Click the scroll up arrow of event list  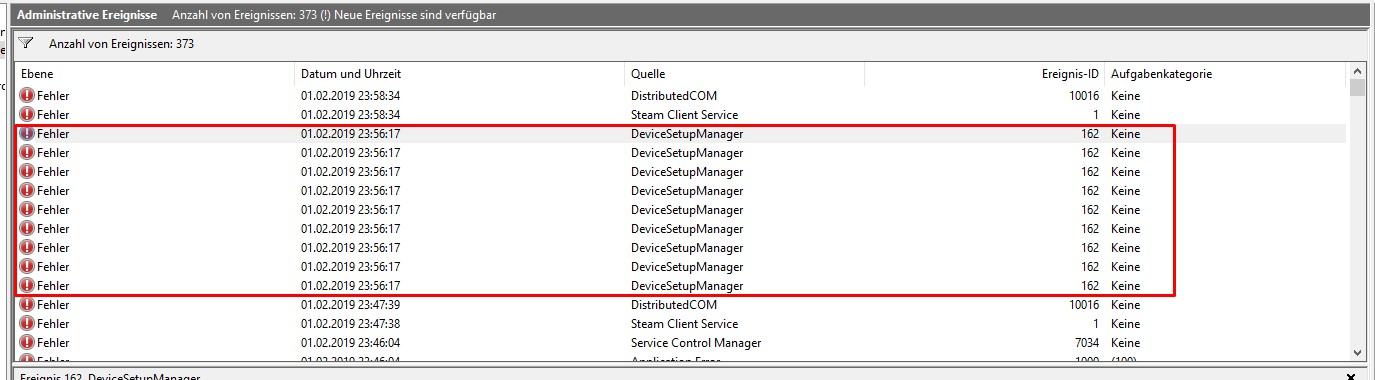pos(1357,72)
